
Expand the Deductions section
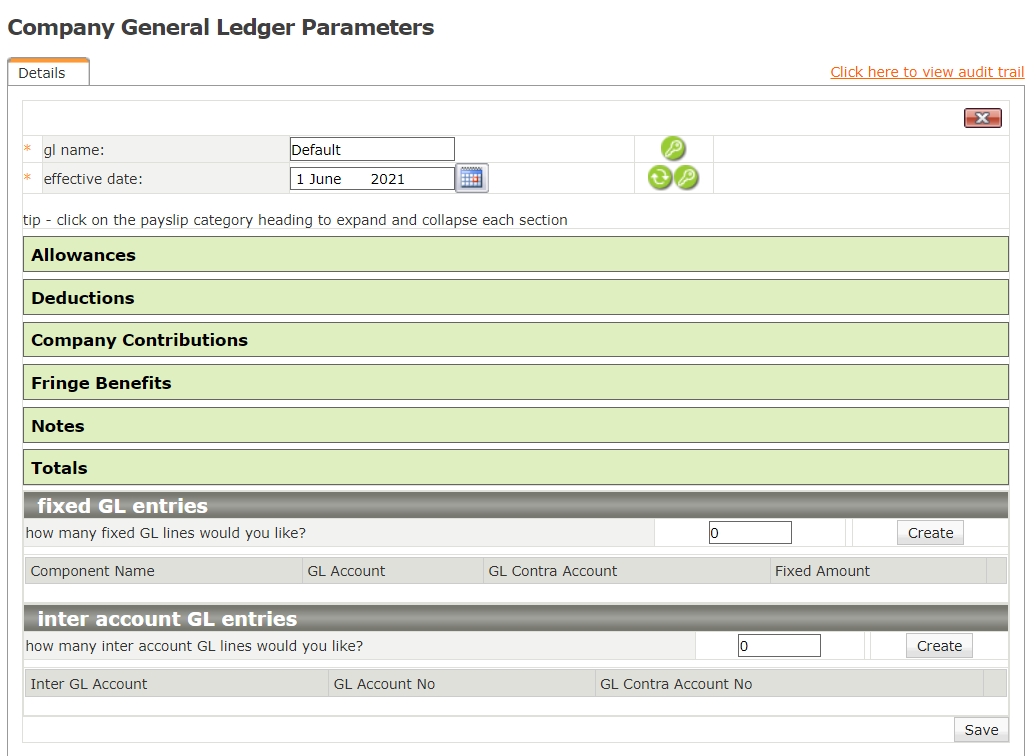click(x=83, y=298)
